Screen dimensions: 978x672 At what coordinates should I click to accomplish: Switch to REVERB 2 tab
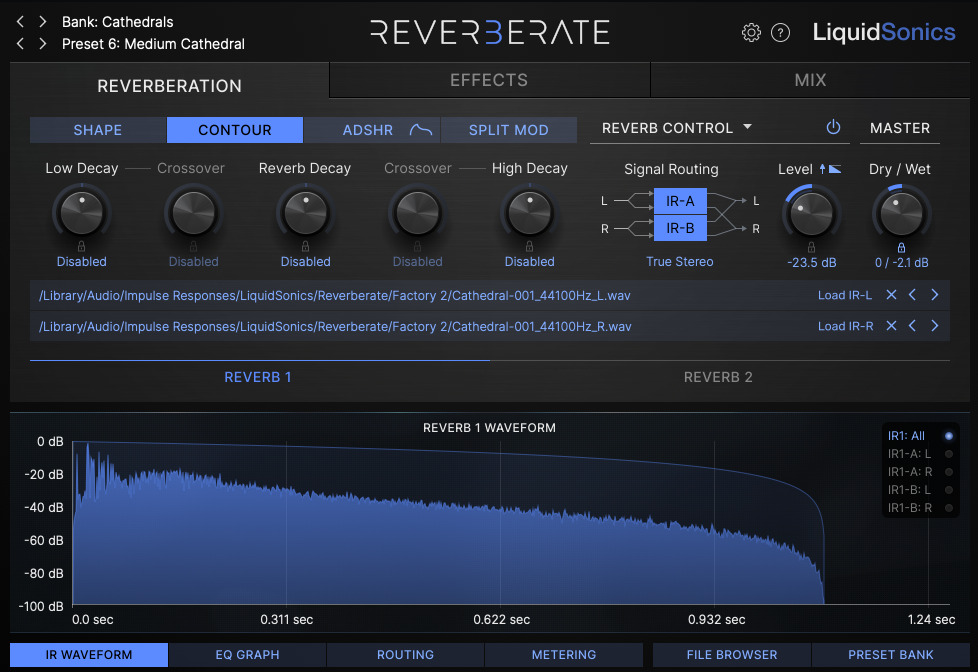coord(718,377)
